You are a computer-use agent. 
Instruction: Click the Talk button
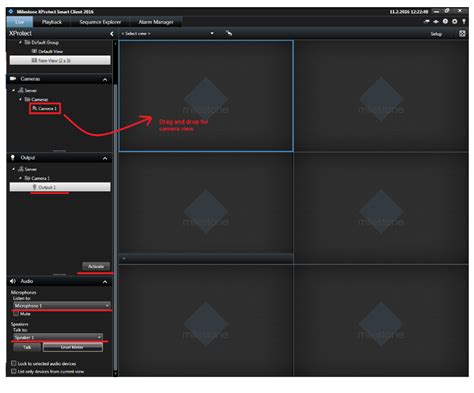pos(27,347)
